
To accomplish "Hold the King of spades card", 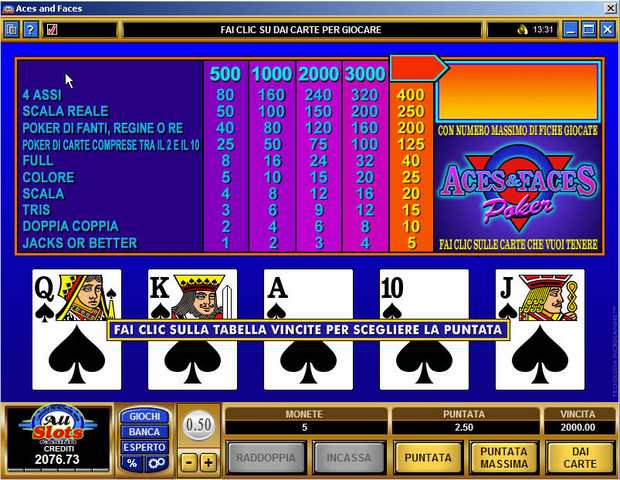I will pyautogui.click(x=193, y=329).
